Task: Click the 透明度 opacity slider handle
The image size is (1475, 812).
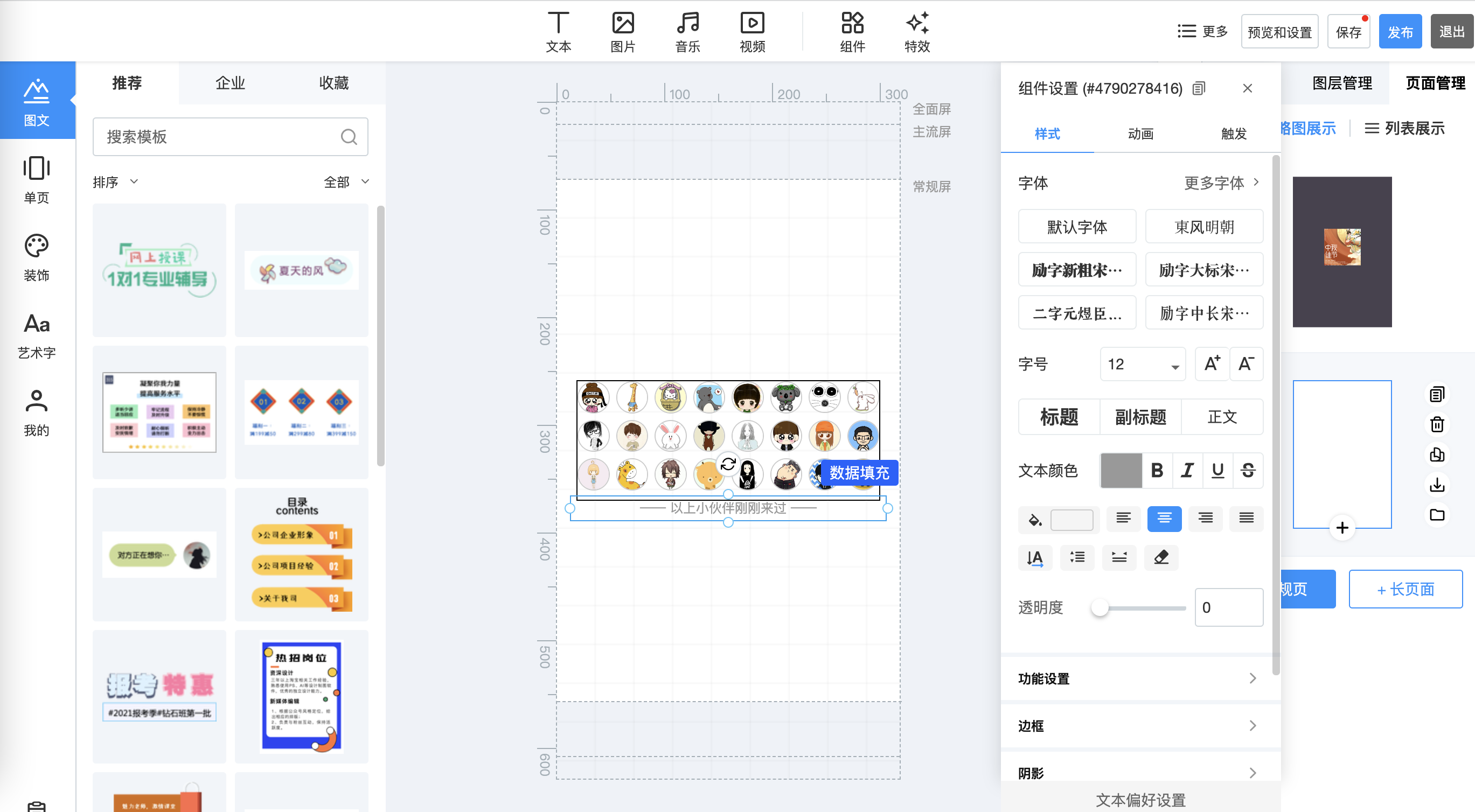Action: pos(1100,608)
